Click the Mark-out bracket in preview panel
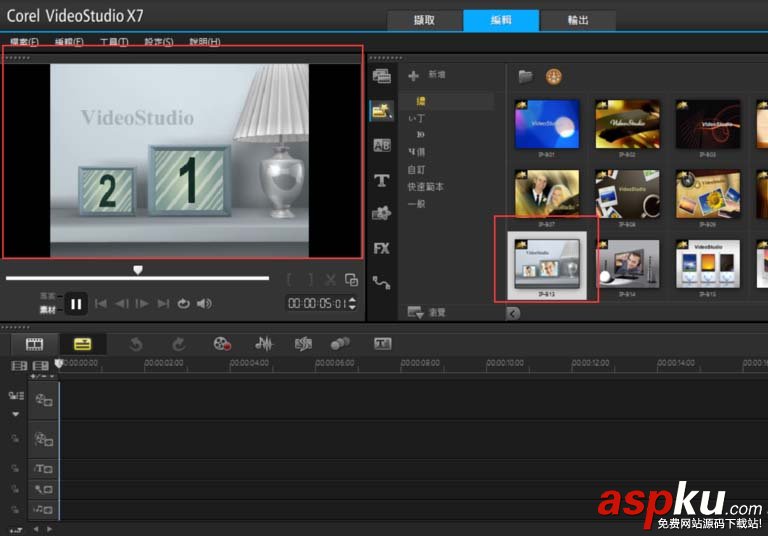This screenshot has height=536, width=768. 311,280
